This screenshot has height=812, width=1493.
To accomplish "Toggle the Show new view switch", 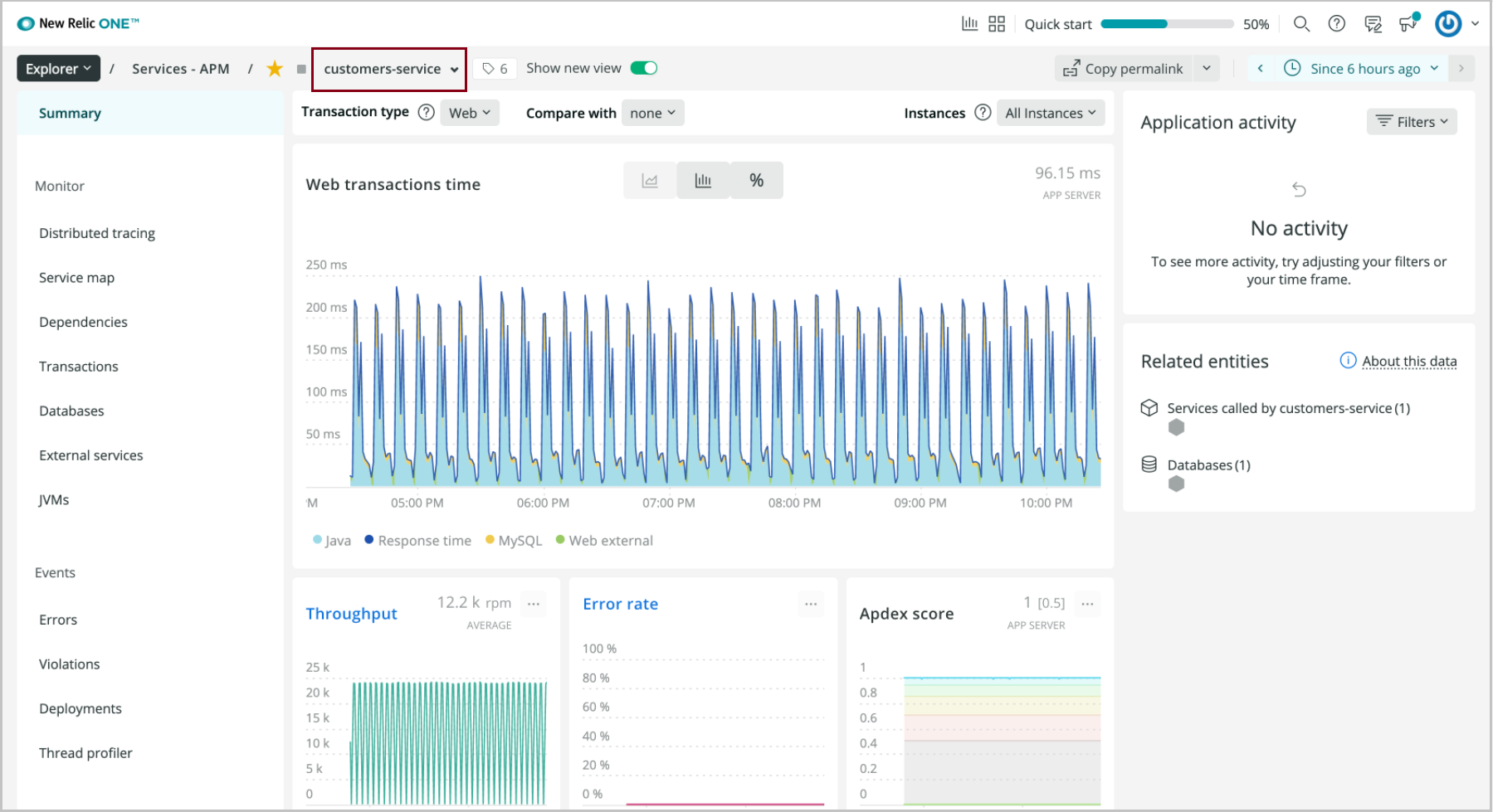I will pos(644,68).
